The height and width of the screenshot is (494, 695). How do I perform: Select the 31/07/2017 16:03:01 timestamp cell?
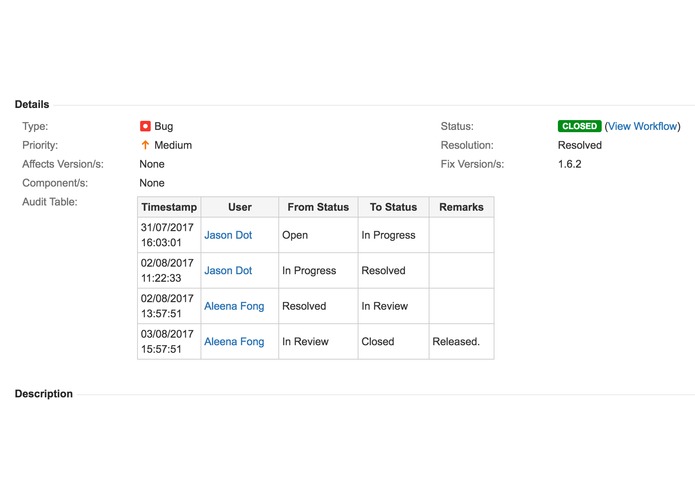pyautogui.click(x=169, y=235)
